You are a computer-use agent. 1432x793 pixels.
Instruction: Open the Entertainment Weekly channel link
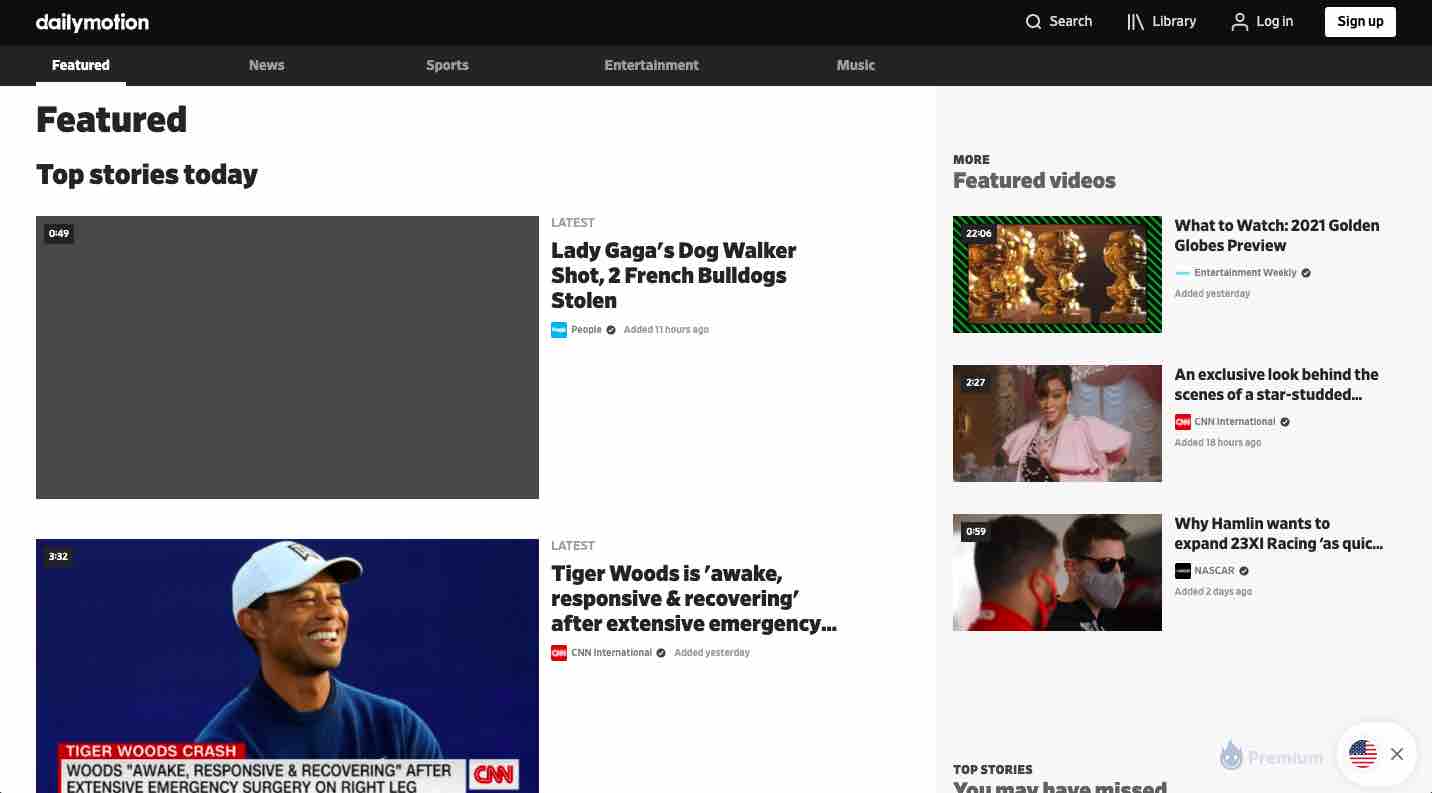tap(1245, 273)
